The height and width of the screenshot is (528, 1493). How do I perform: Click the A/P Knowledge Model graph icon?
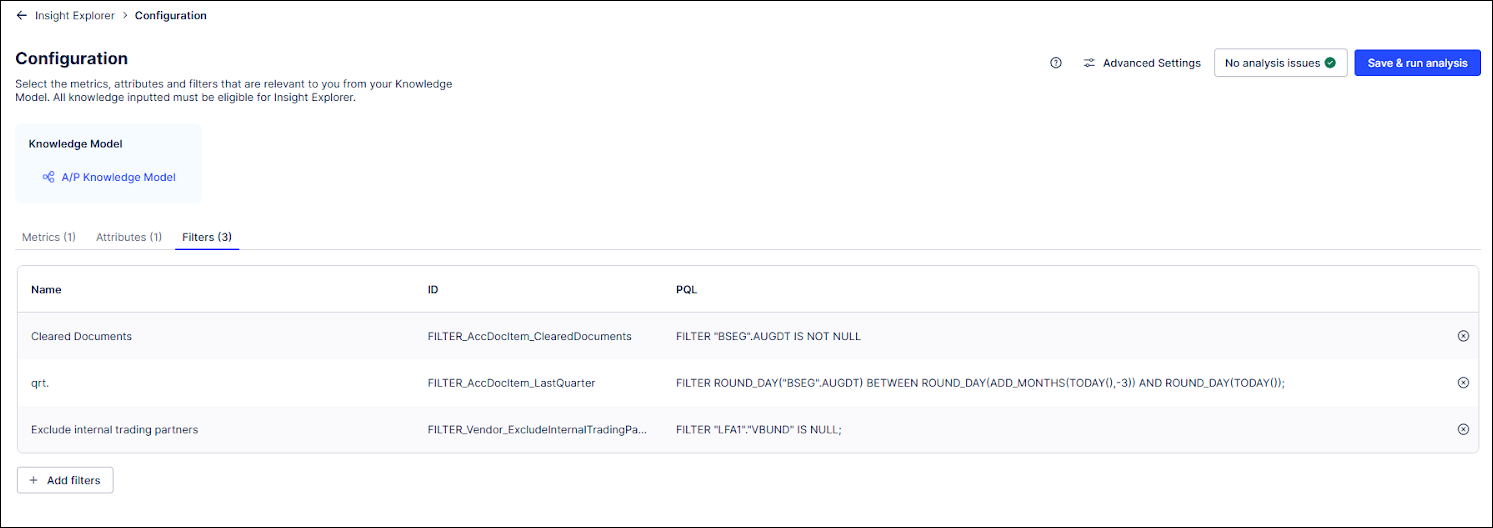click(x=48, y=177)
